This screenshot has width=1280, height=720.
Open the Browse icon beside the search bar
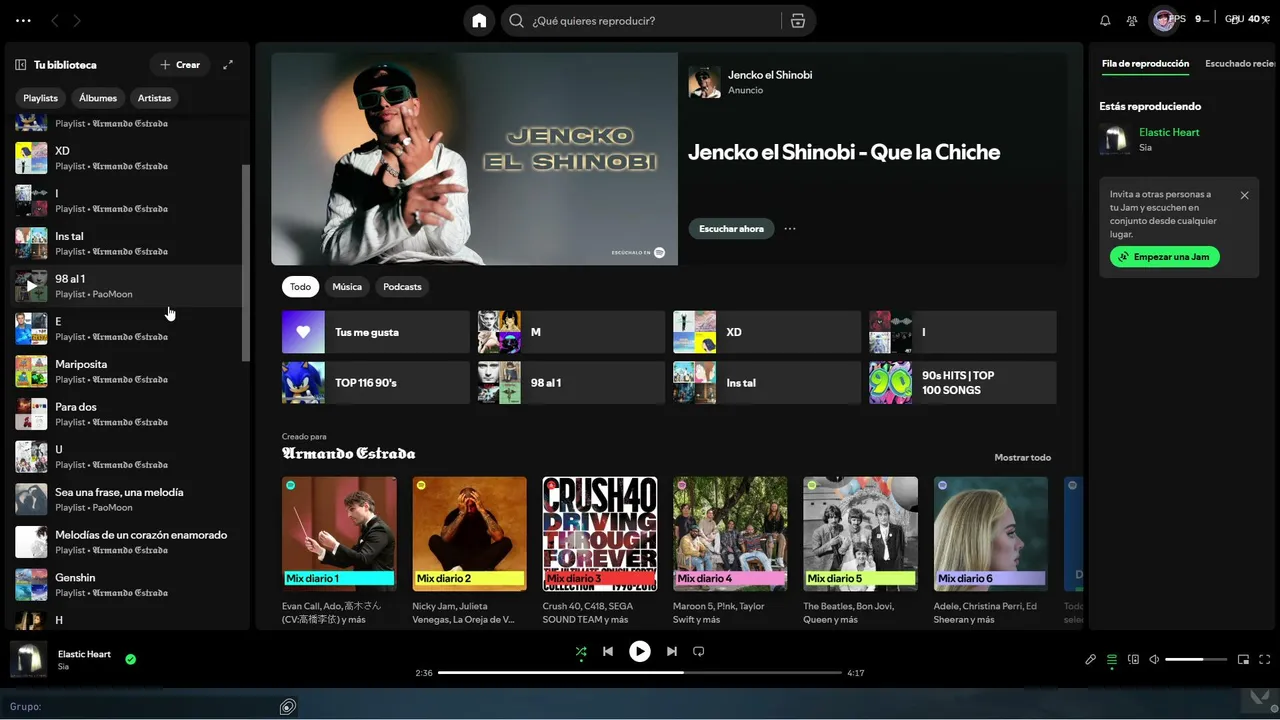pyautogui.click(x=797, y=21)
